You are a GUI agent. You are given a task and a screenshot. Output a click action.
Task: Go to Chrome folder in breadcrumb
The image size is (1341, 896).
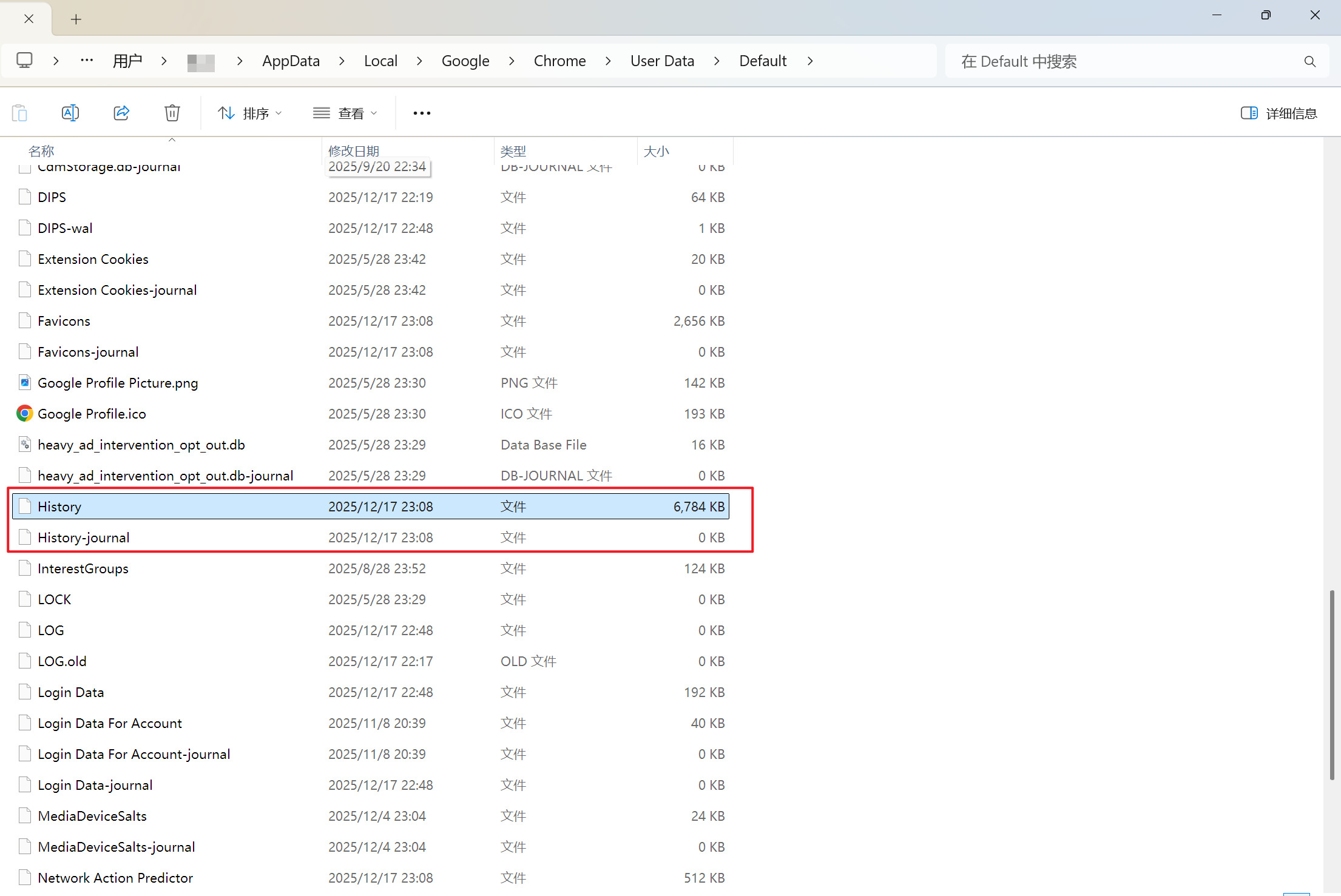click(x=559, y=61)
